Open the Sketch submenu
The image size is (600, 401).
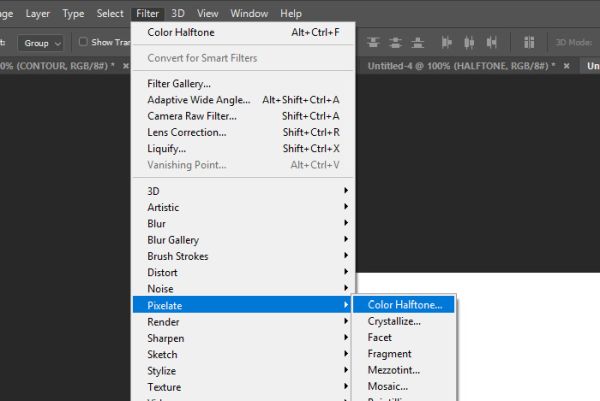(x=243, y=354)
